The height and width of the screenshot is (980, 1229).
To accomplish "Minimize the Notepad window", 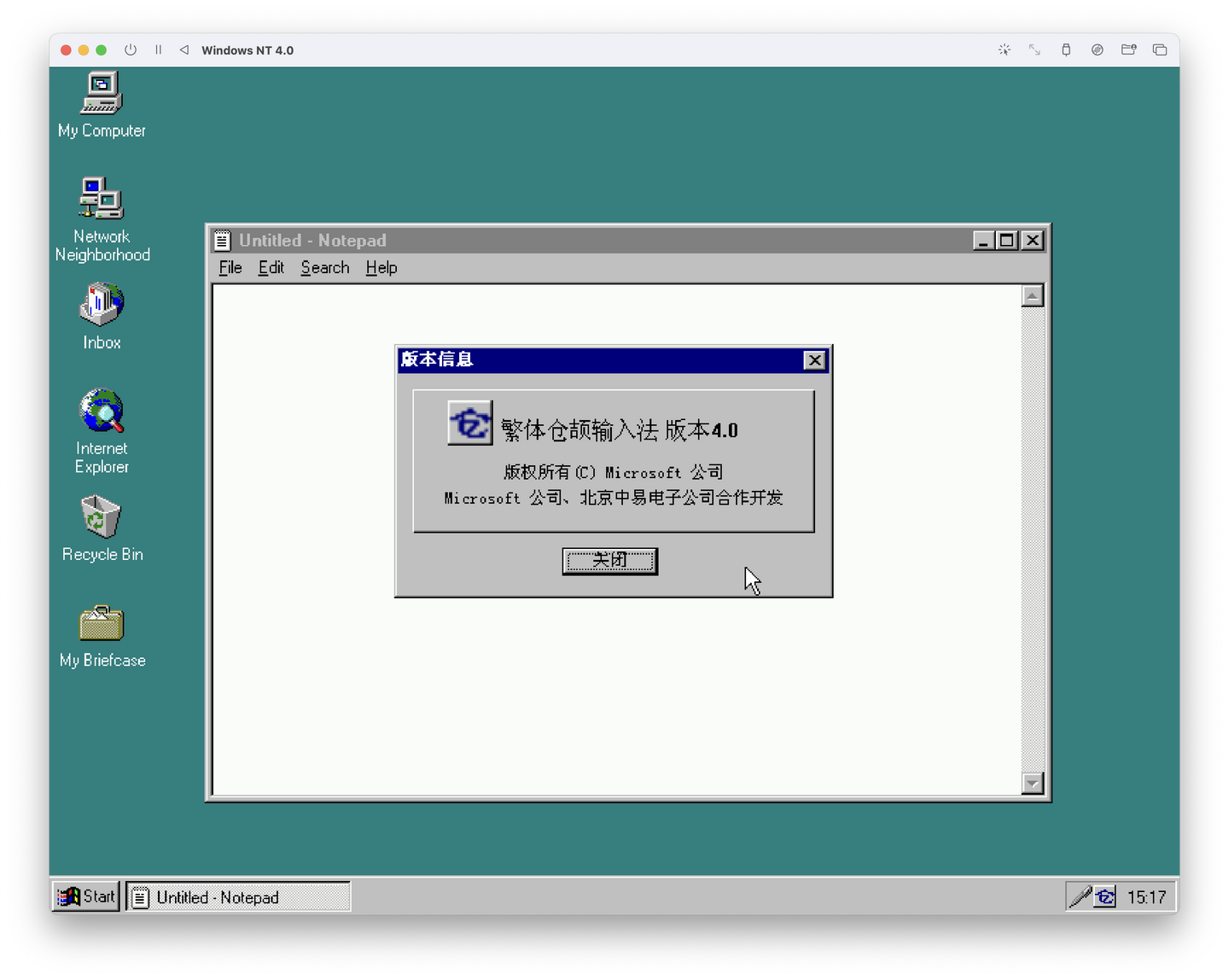I will (983, 241).
